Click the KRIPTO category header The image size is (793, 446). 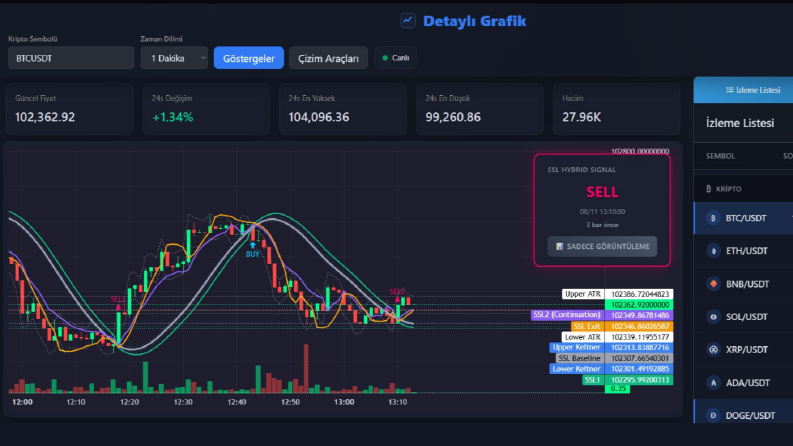click(x=743, y=189)
